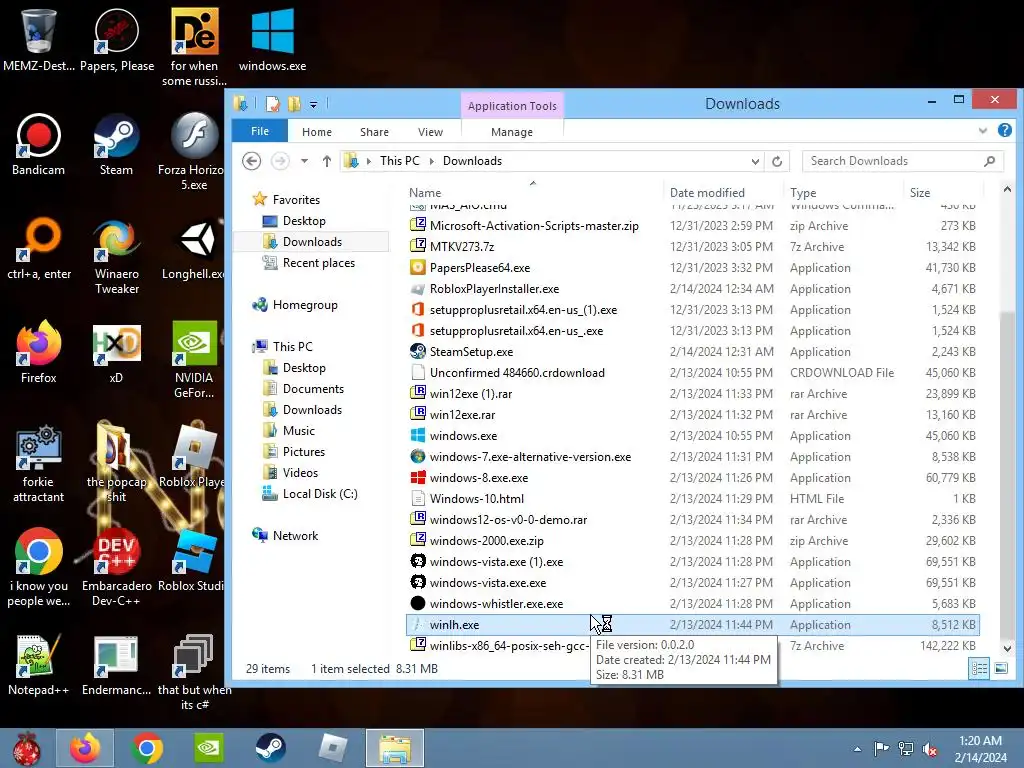The width and height of the screenshot is (1024, 768).
Task: Switch to large icons view button
Action: pos(1000,668)
